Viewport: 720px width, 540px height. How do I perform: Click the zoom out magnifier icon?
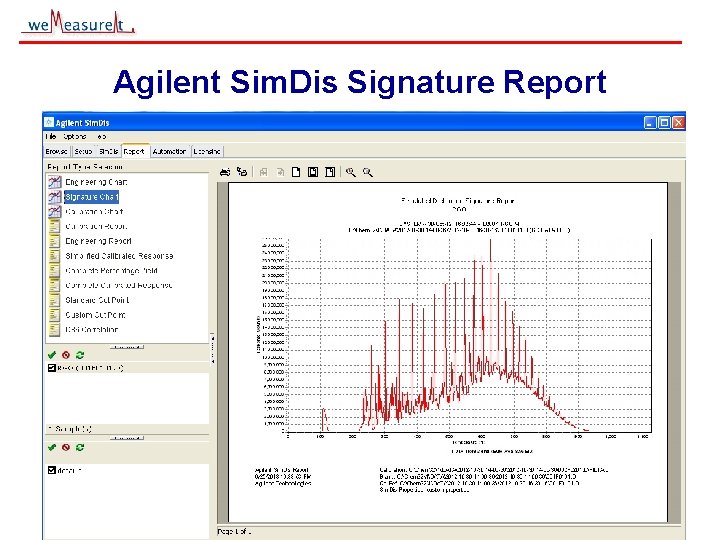(x=367, y=172)
